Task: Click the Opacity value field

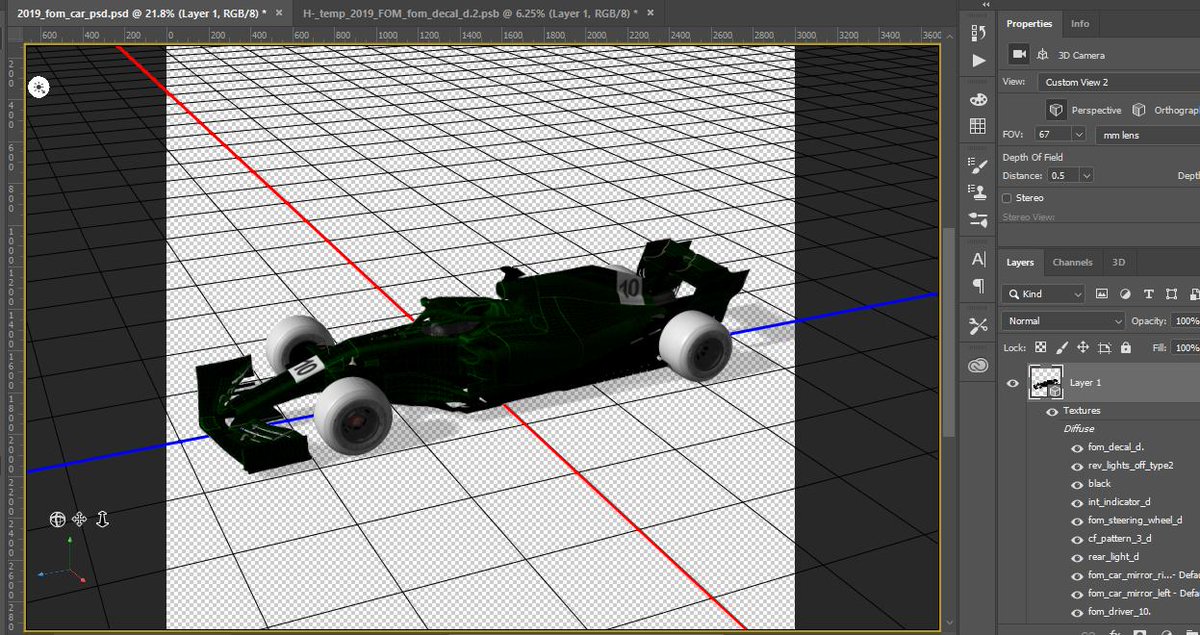Action: click(1186, 321)
